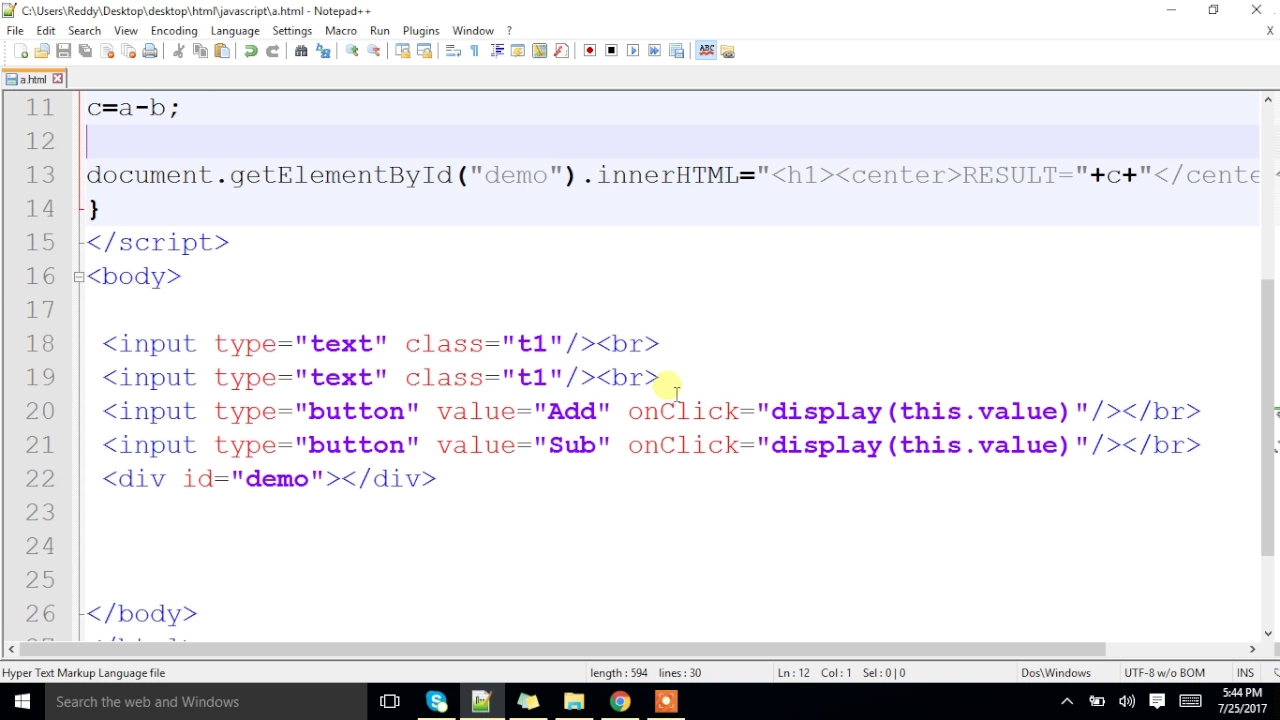Image resolution: width=1280 pixels, height=720 pixels.
Task: Click the Save All toolbar icon
Action: point(85,51)
